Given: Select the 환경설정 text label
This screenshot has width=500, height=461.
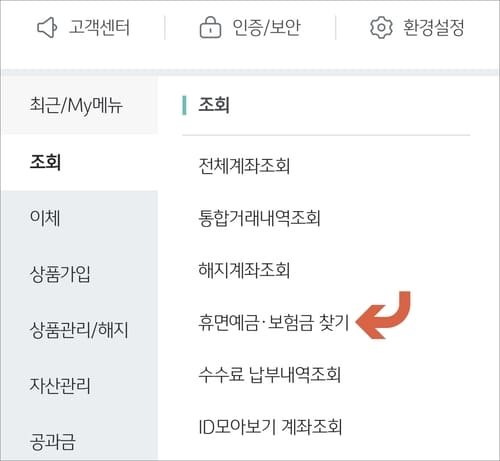Looking at the screenshot, I should (x=434, y=27).
